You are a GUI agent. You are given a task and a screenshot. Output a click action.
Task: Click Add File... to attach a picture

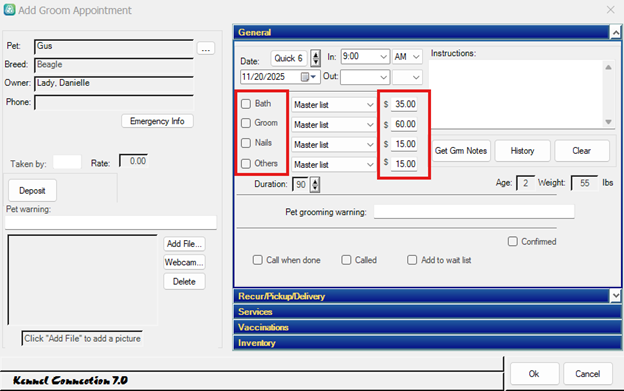[184, 244]
